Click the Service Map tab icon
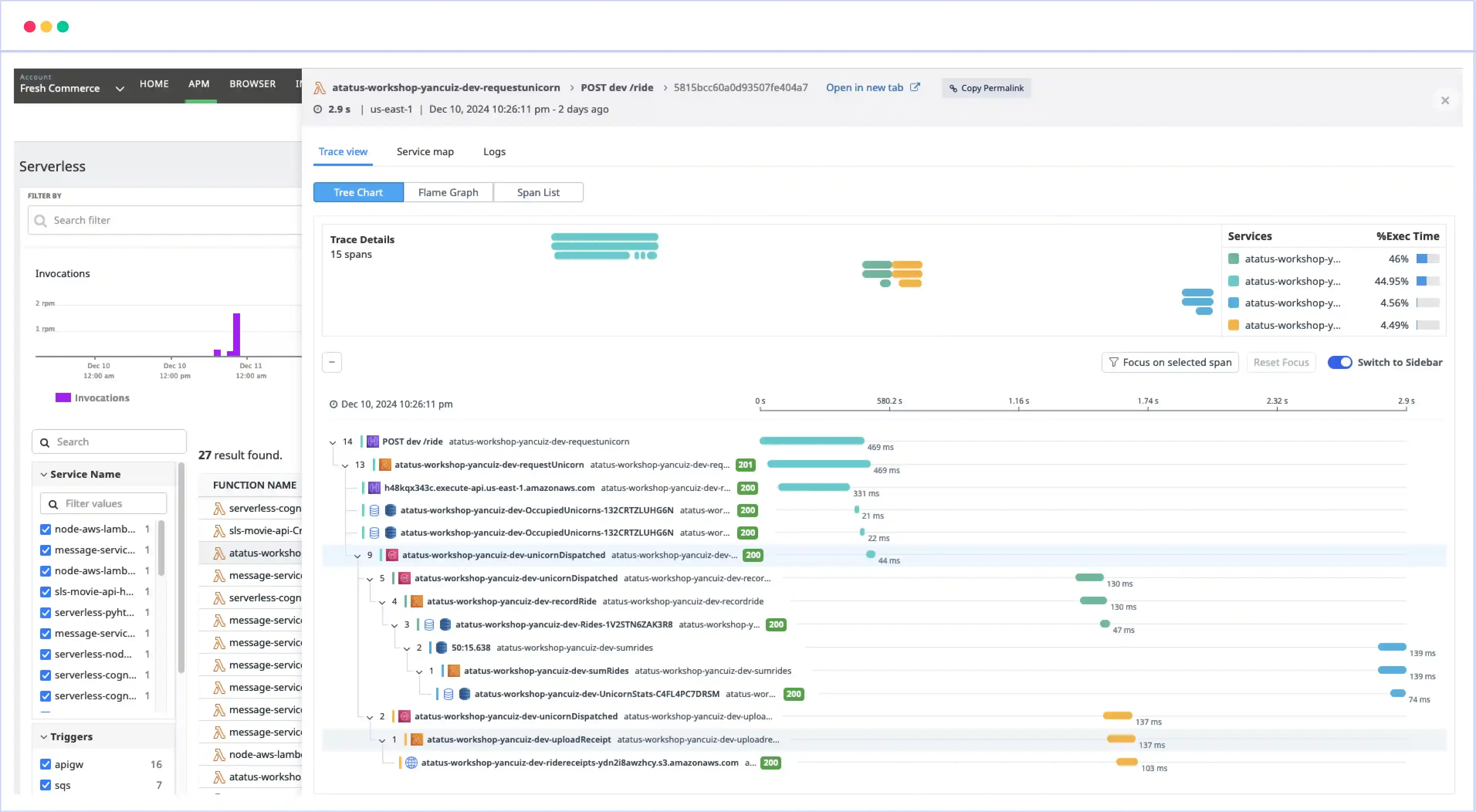The height and width of the screenshot is (812, 1476). tap(425, 151)
